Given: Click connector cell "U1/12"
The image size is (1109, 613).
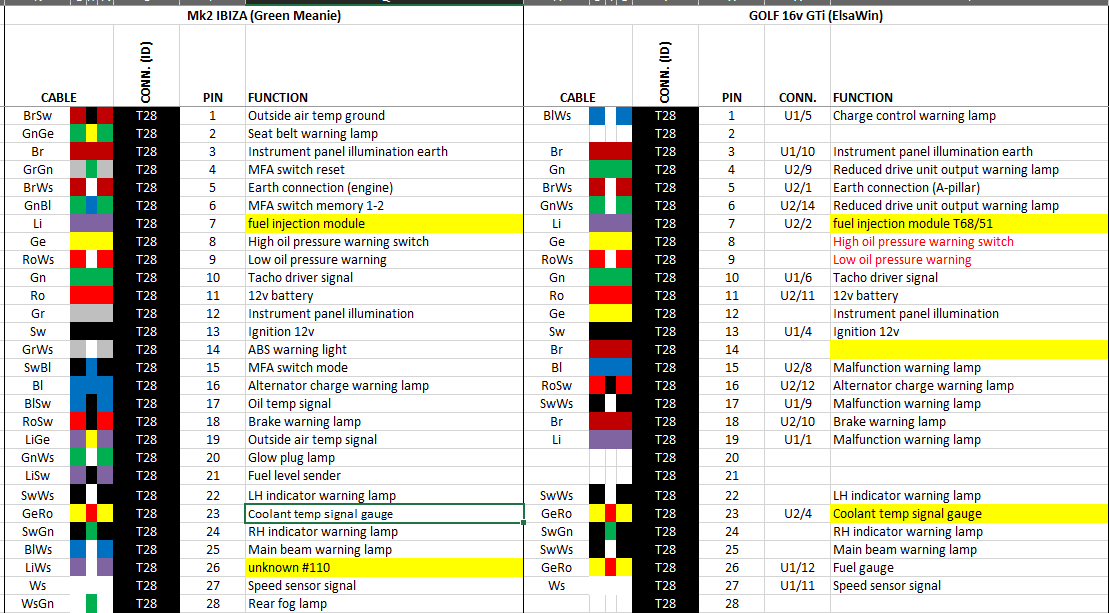Looking at the screenshot, I should [x=798, y=568].
